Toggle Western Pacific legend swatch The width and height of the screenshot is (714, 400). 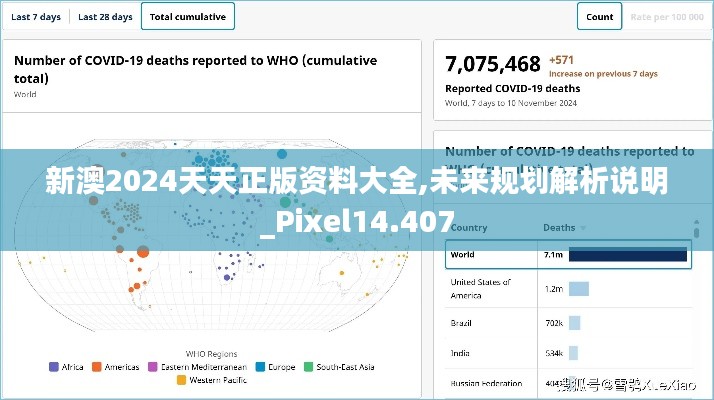[181, 380]
